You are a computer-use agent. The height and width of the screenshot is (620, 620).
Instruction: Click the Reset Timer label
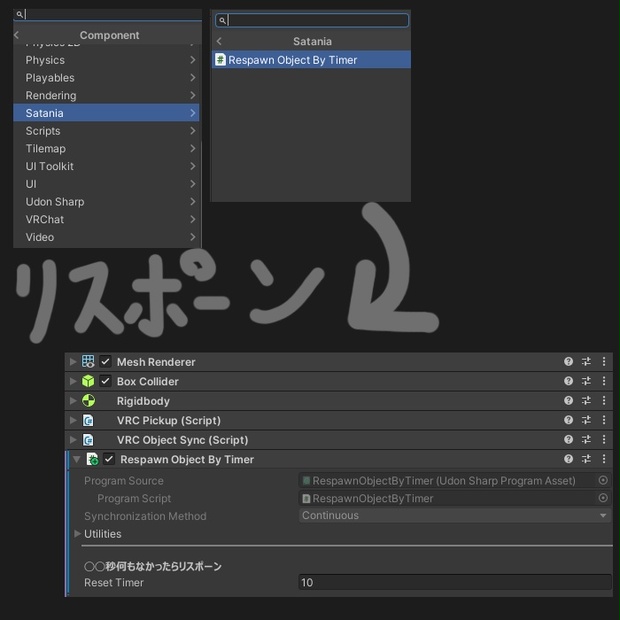[x=114, y=582]
